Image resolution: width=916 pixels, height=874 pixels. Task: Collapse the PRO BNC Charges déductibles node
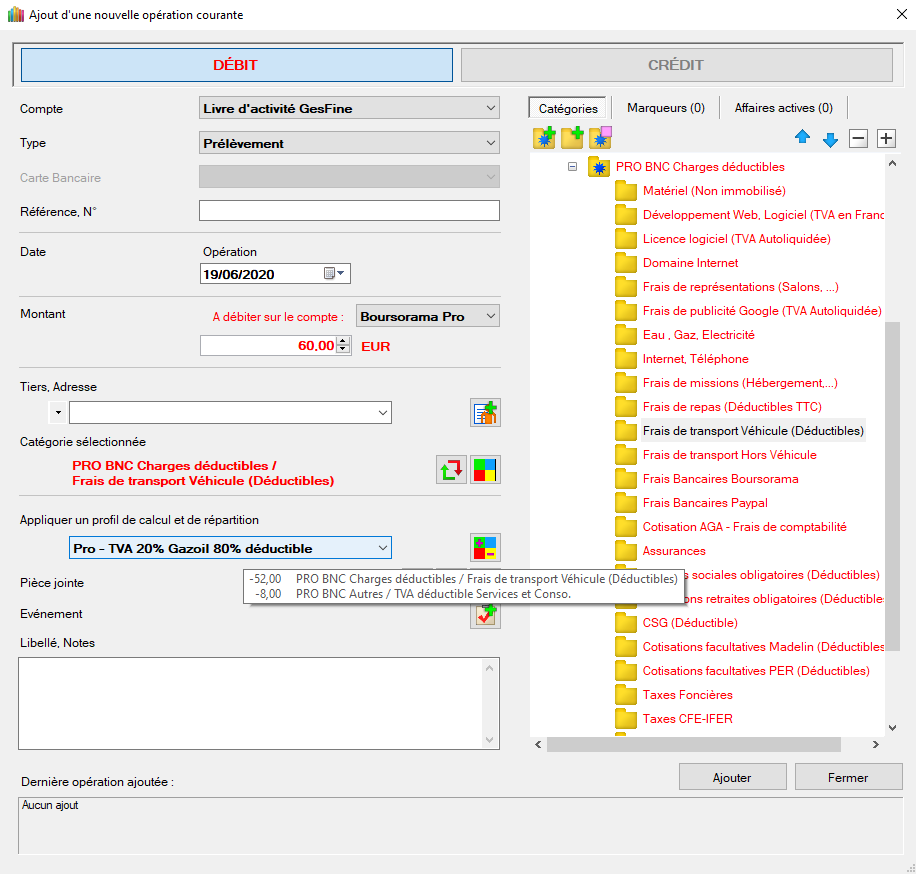tap(573, 167)
